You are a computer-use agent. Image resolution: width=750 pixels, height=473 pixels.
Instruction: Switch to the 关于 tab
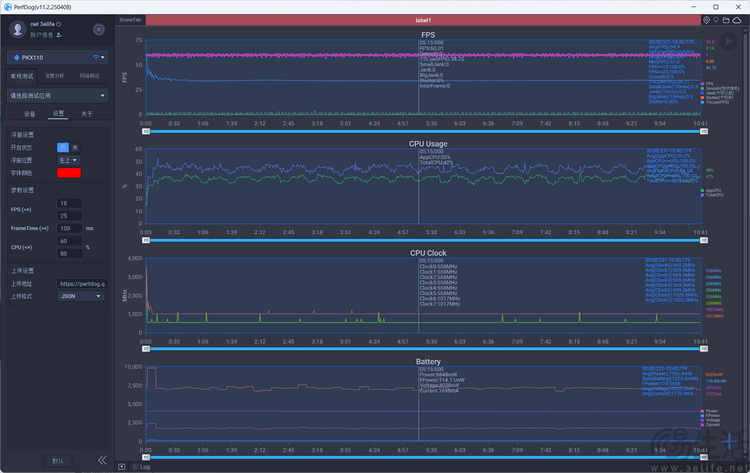(87, 114)
